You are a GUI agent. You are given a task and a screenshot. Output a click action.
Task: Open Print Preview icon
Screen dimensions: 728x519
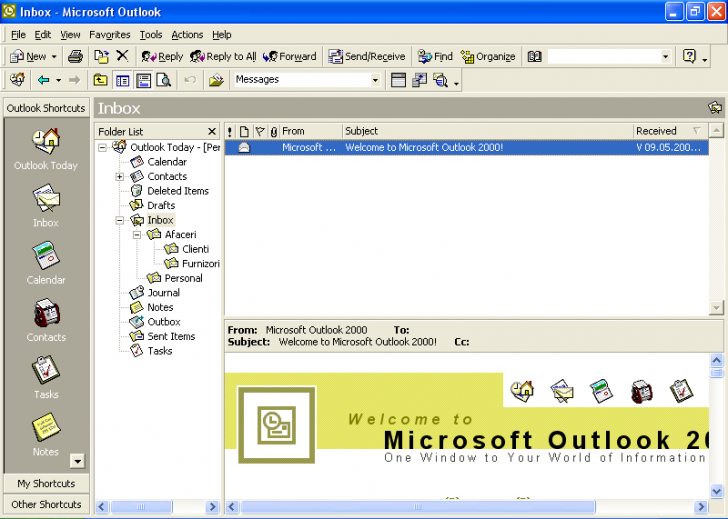163,80
